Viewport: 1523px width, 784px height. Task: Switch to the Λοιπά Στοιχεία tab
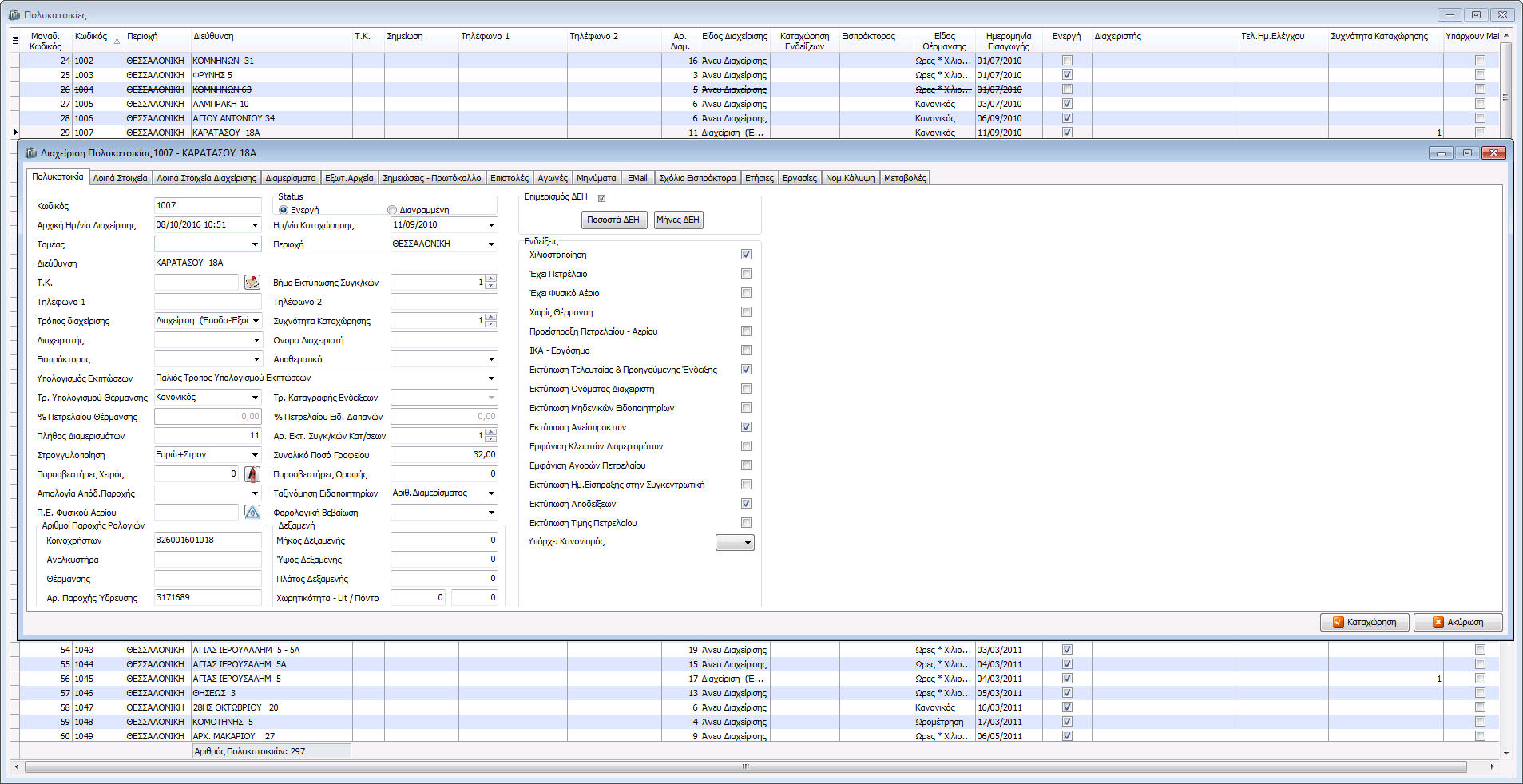click(121, 178)
